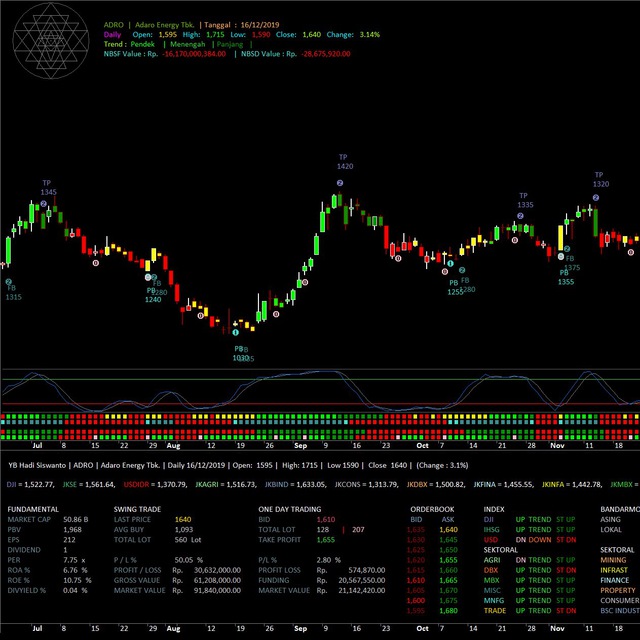Viewport: 640px width, 640px height.
Task: Click DIVYIELD % value 0.04
Action: 75,591
